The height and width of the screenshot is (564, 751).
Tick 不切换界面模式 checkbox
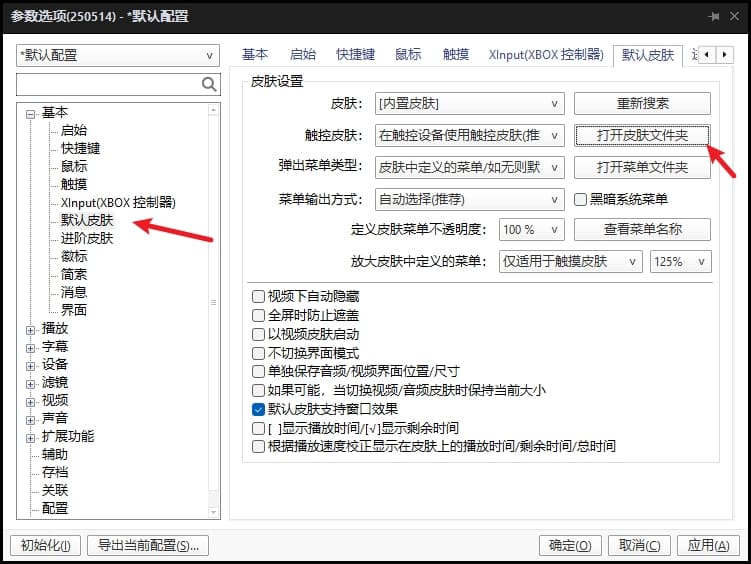(x=258, y=353)
